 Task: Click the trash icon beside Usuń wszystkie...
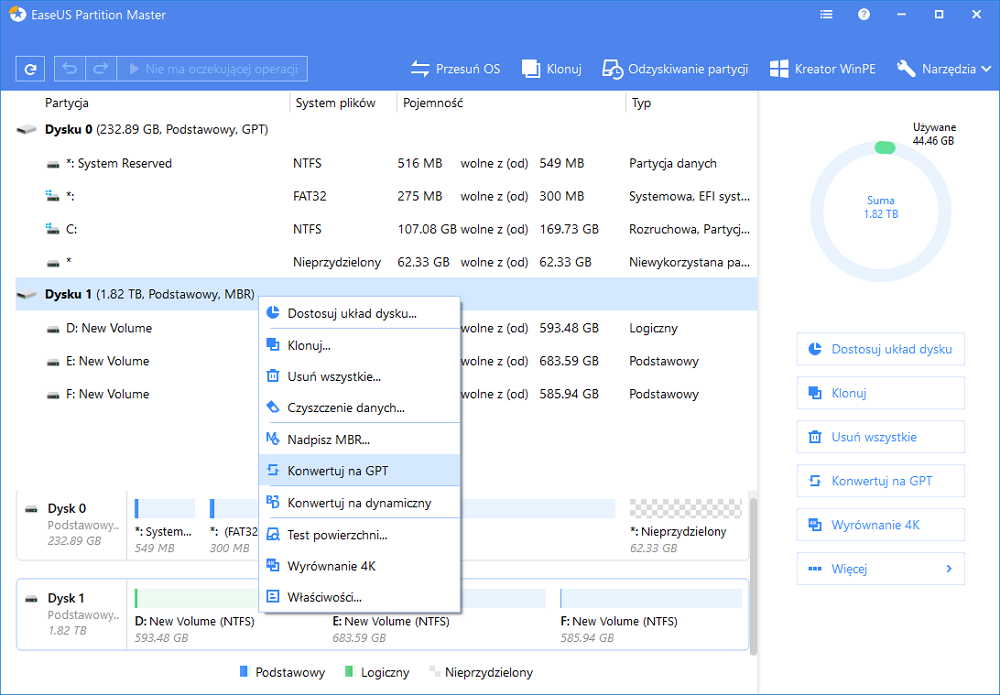(x=273, y=376)
